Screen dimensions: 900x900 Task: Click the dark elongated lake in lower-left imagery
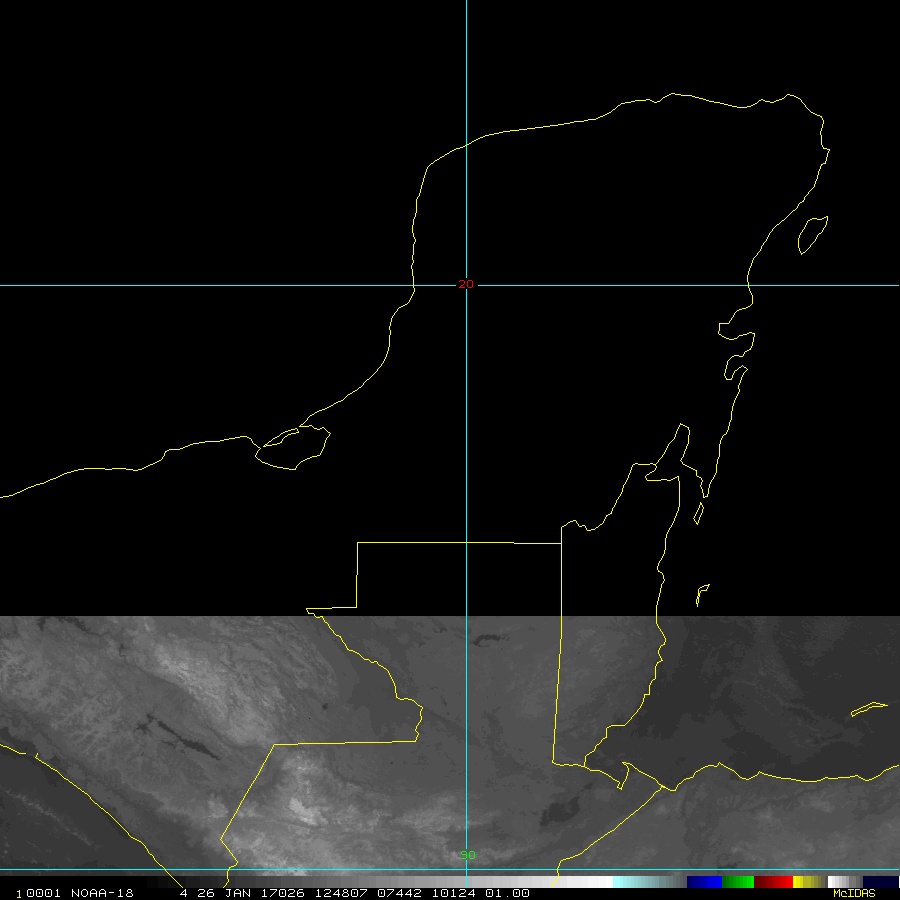(185, 740)
